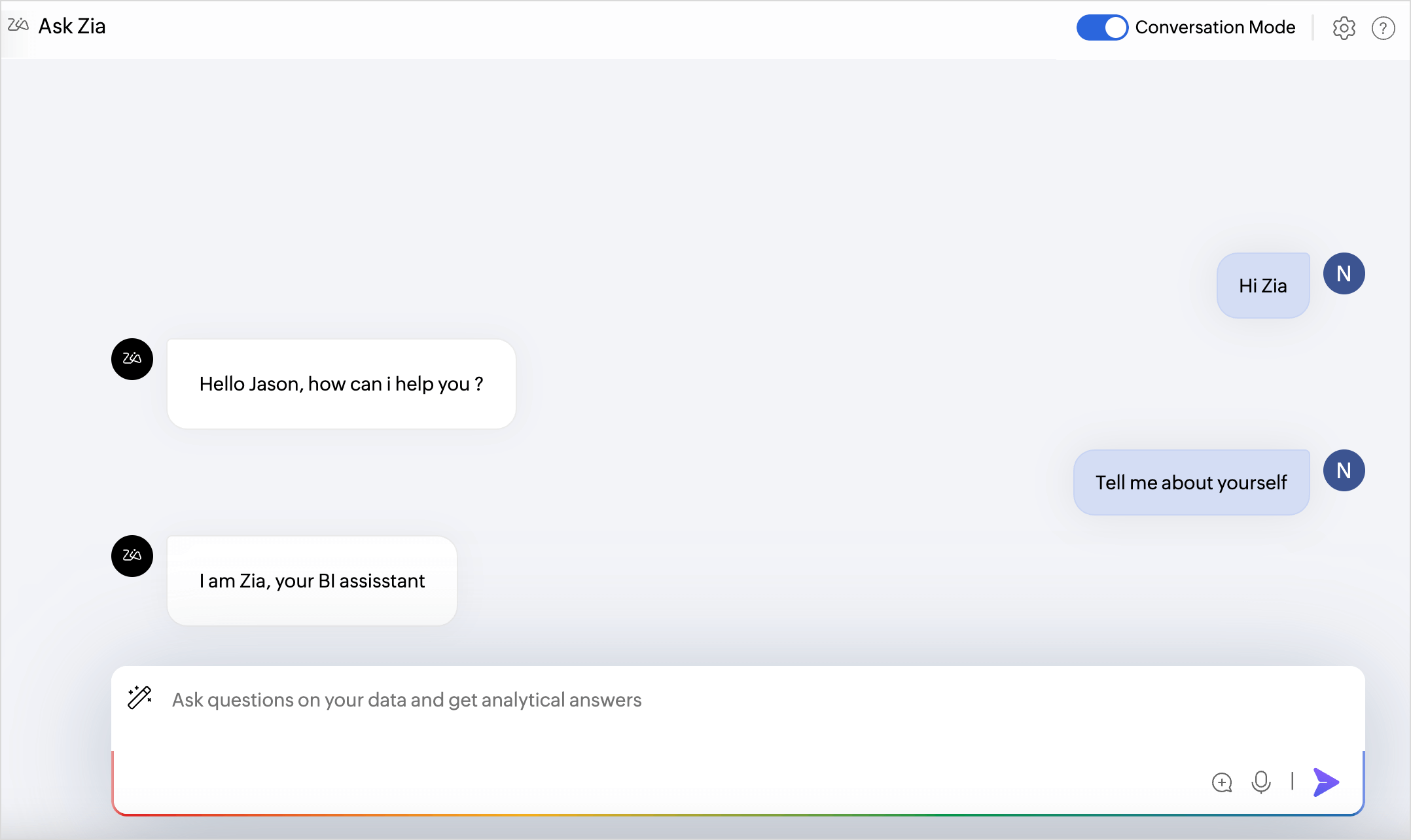1411x840 pixels.
Task: Open help with question mark icon
Action: [x=1383, y=28]
